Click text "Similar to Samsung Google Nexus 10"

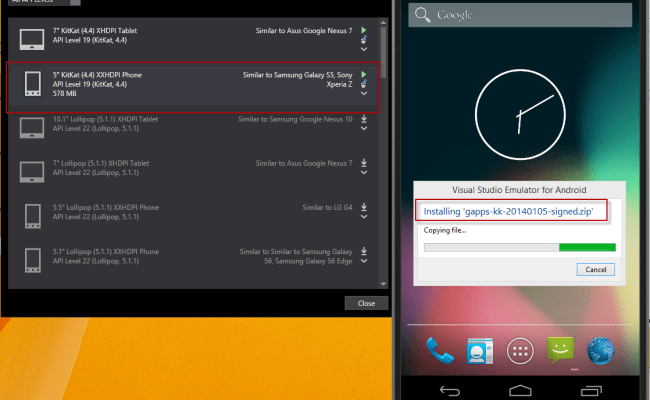click(x=295, y=119)
